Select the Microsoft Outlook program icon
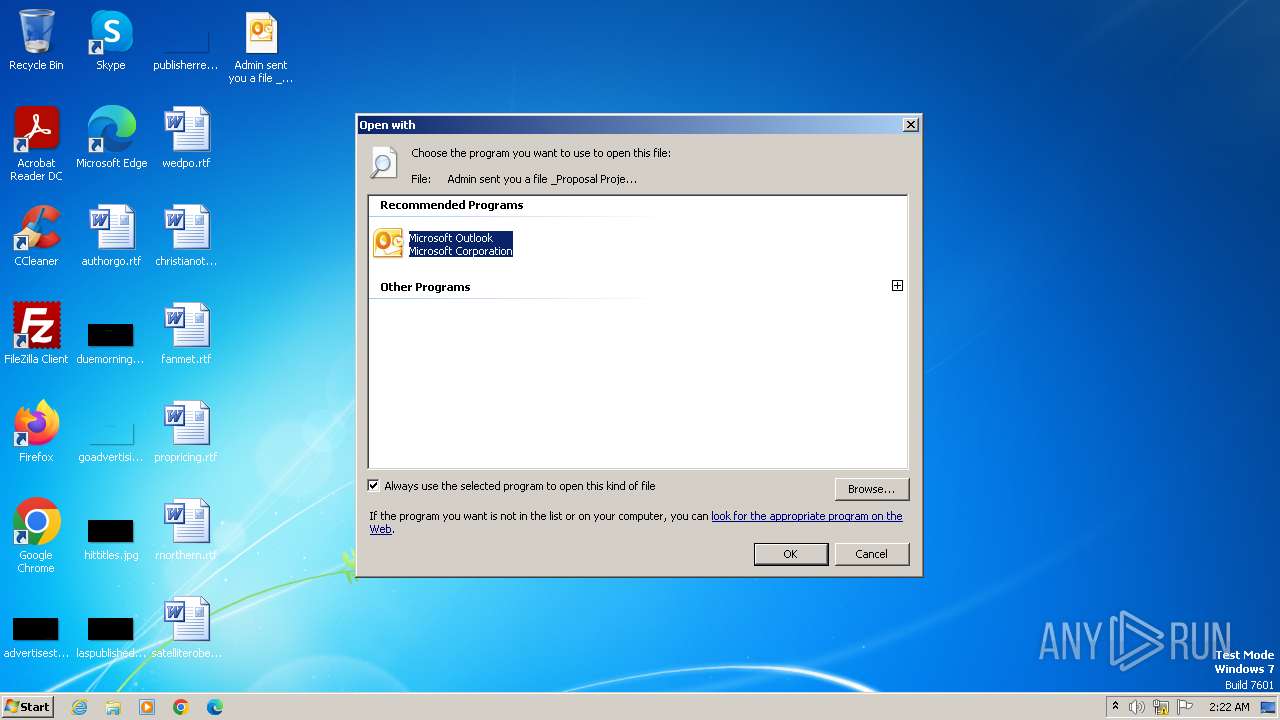 coord(388,243)
